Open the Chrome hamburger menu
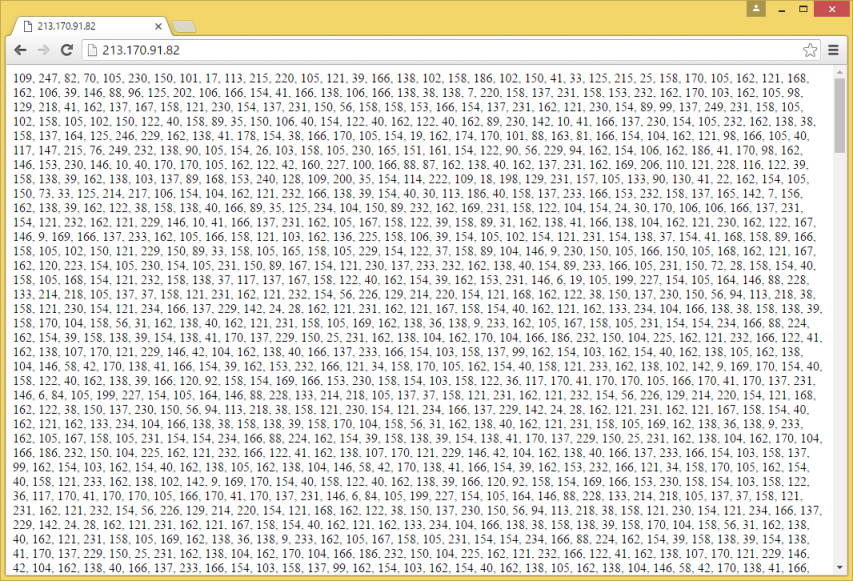The image size is (853, 581). (x=833, y=50)
